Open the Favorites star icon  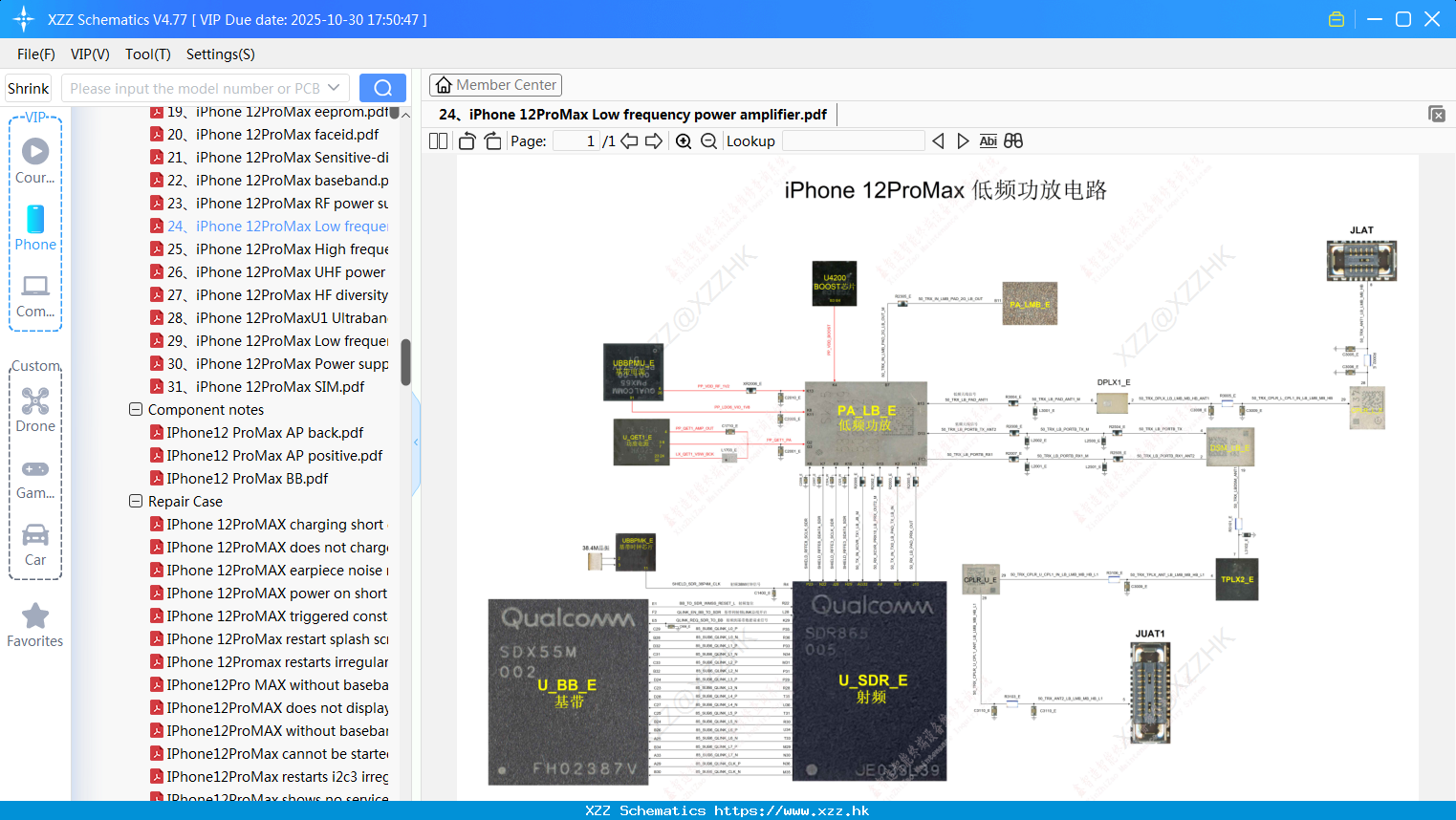35,625
